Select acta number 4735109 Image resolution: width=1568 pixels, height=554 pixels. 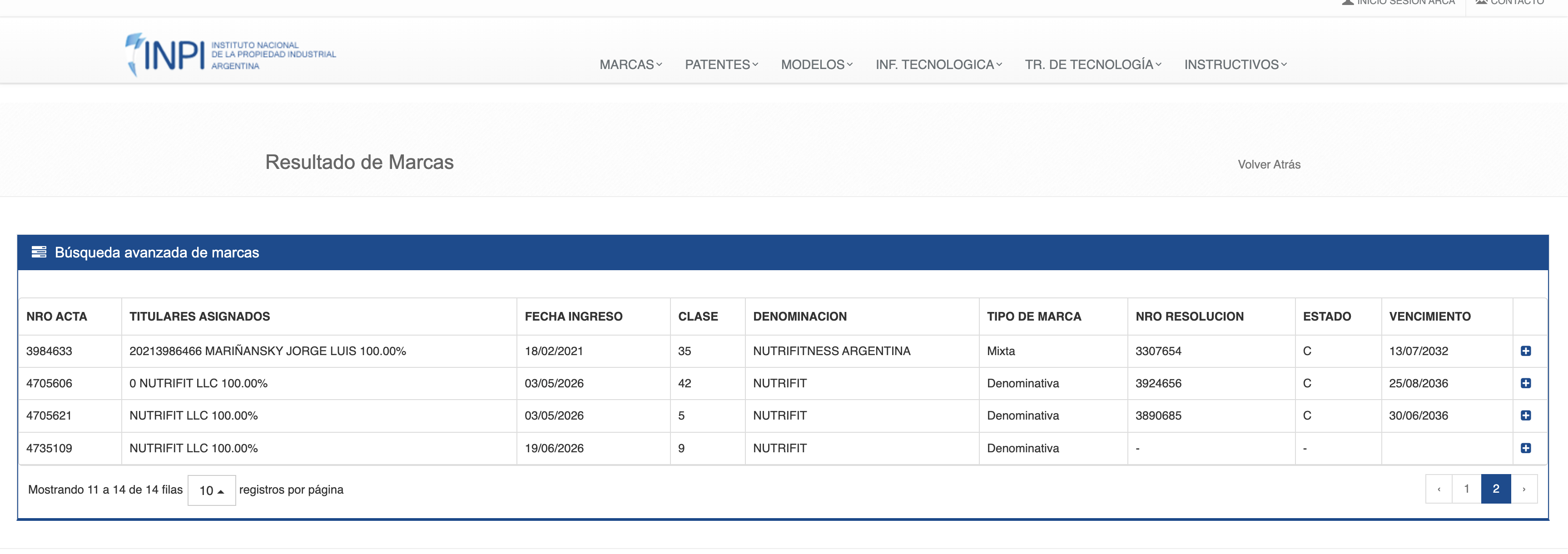[x=50, y=449]
